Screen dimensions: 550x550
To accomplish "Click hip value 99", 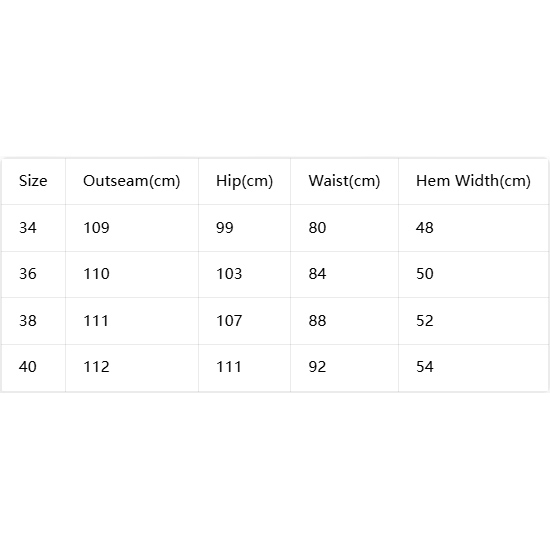I will pyautogui.click(x=224, y=228).
